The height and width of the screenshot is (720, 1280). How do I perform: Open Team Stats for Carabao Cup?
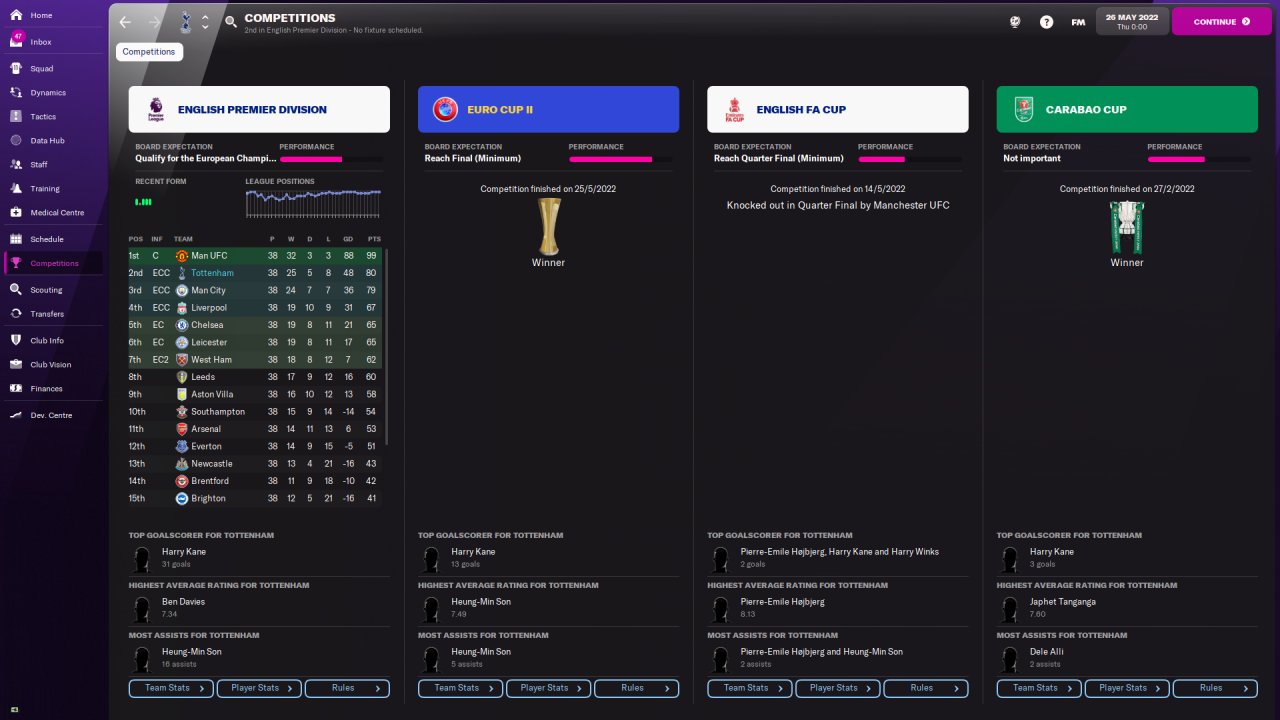[1039, 688]
